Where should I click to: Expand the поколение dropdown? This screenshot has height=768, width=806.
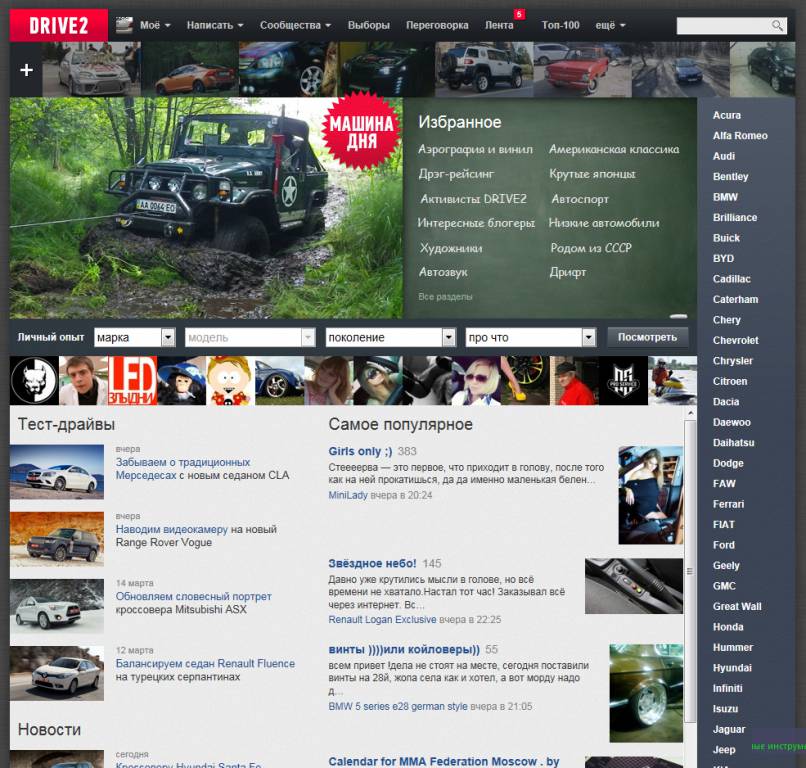(449, 338)
